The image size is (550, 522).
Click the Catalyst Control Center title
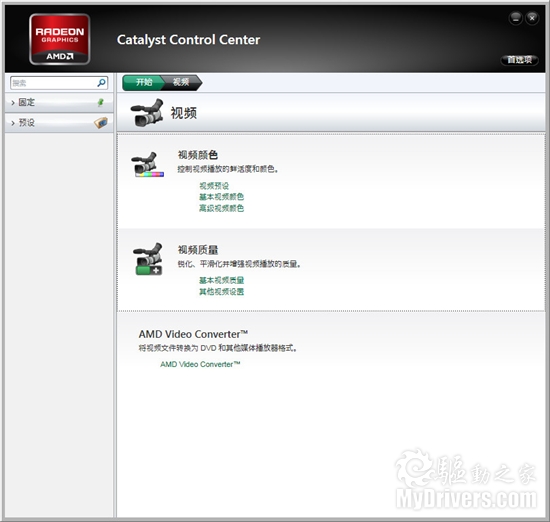(188, 40)
